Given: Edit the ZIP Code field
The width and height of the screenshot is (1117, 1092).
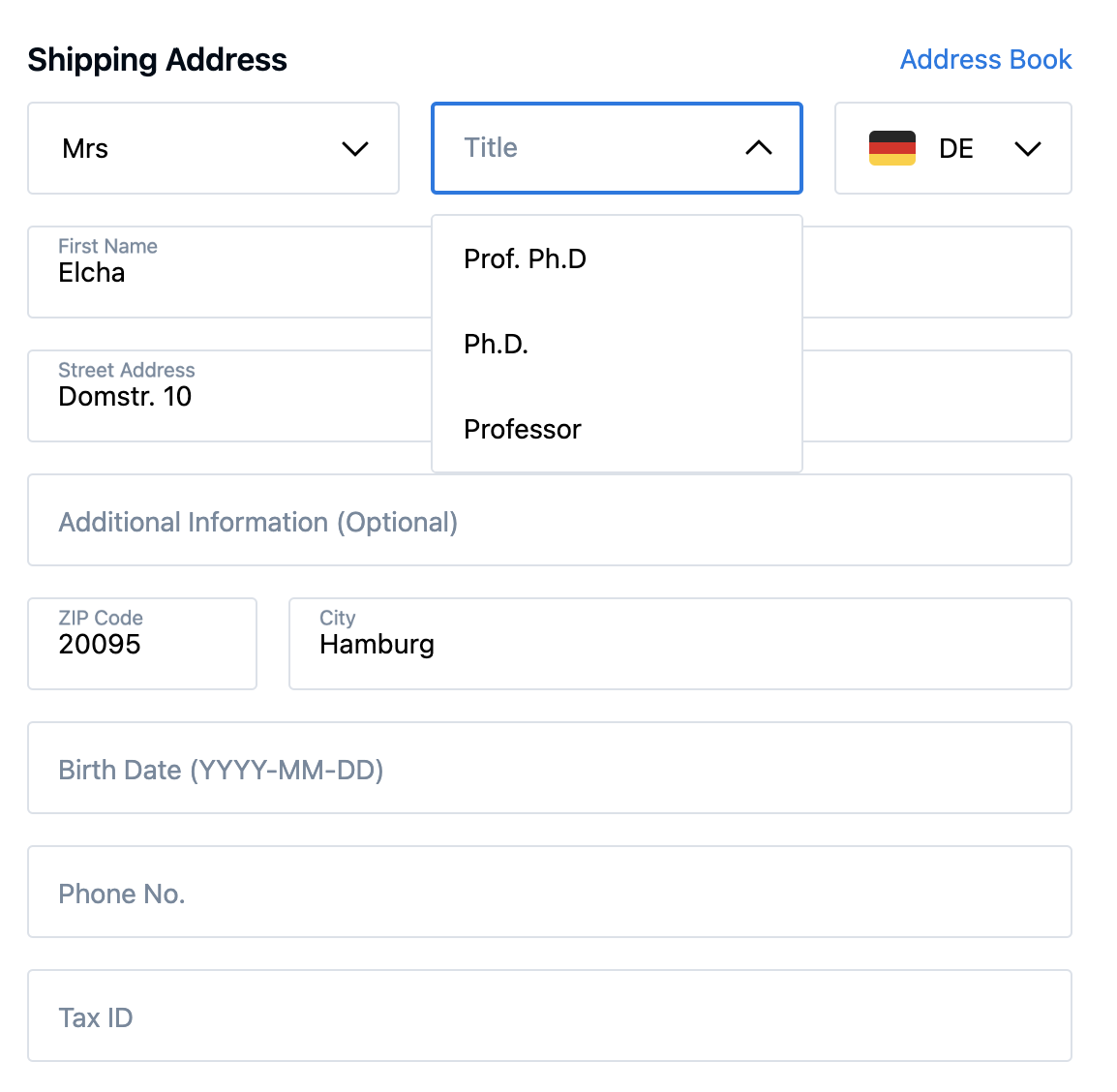Looking at the screenshot, I should pyautogui.click(x=142, y=644).
